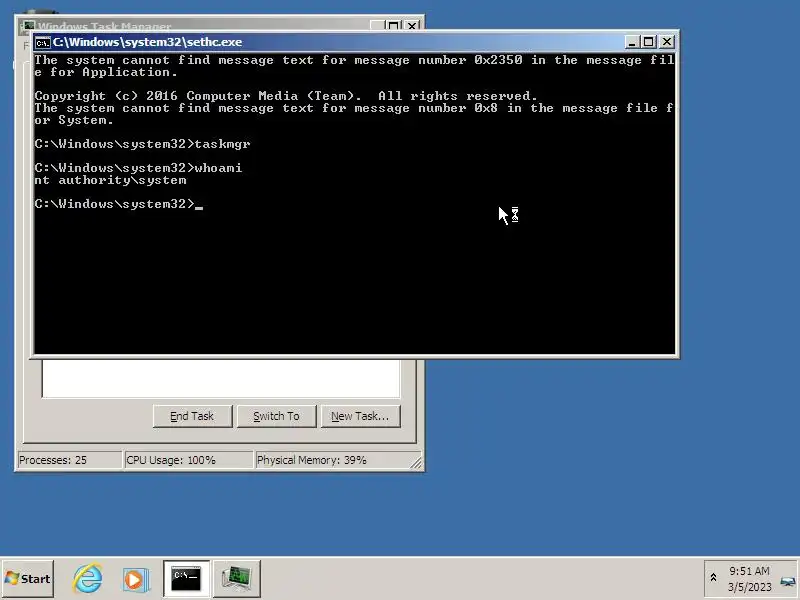Minimize the sethc.exe command window
800x600 pixels.
tap(632, 42)
